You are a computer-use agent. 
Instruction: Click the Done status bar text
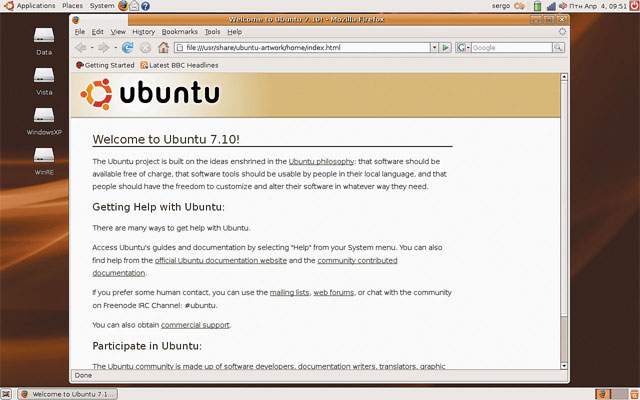[83, 376]
